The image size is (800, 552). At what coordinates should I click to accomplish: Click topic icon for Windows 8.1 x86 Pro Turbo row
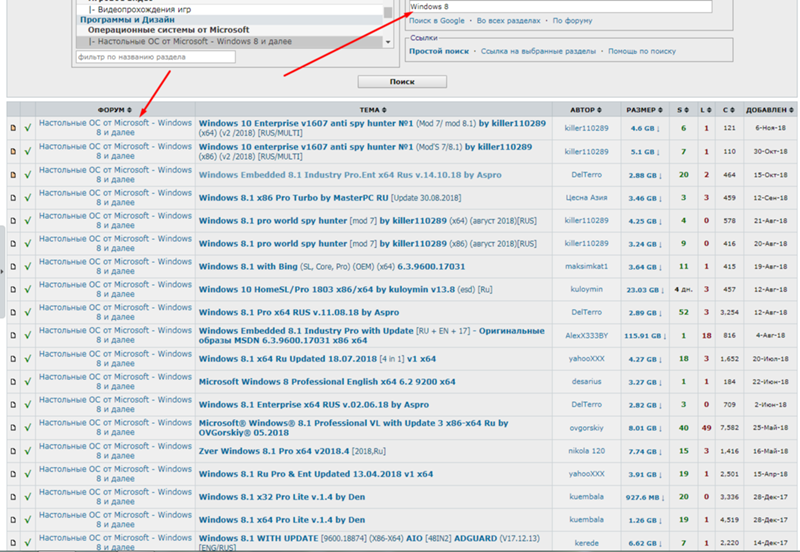pyautogui.click(x=13, y=197)
